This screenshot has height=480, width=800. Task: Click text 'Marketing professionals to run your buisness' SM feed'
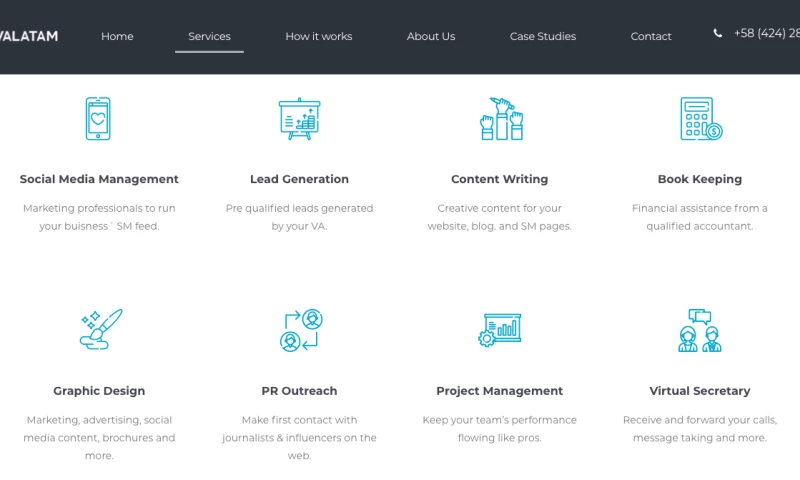99,217
